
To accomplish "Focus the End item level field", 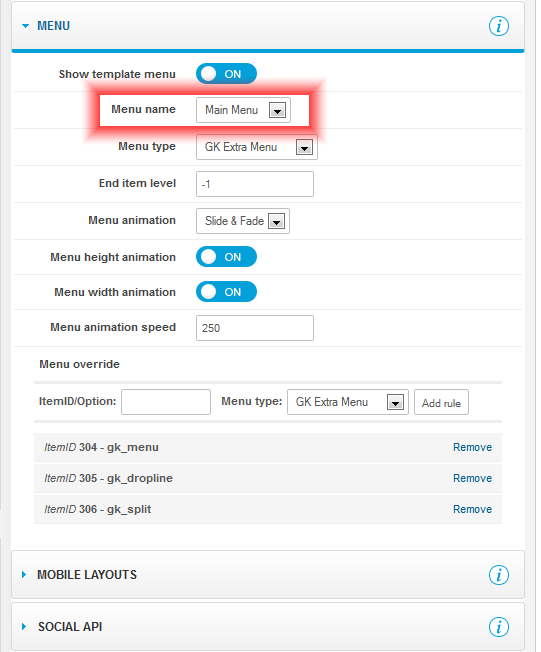I will coord(255,184).
